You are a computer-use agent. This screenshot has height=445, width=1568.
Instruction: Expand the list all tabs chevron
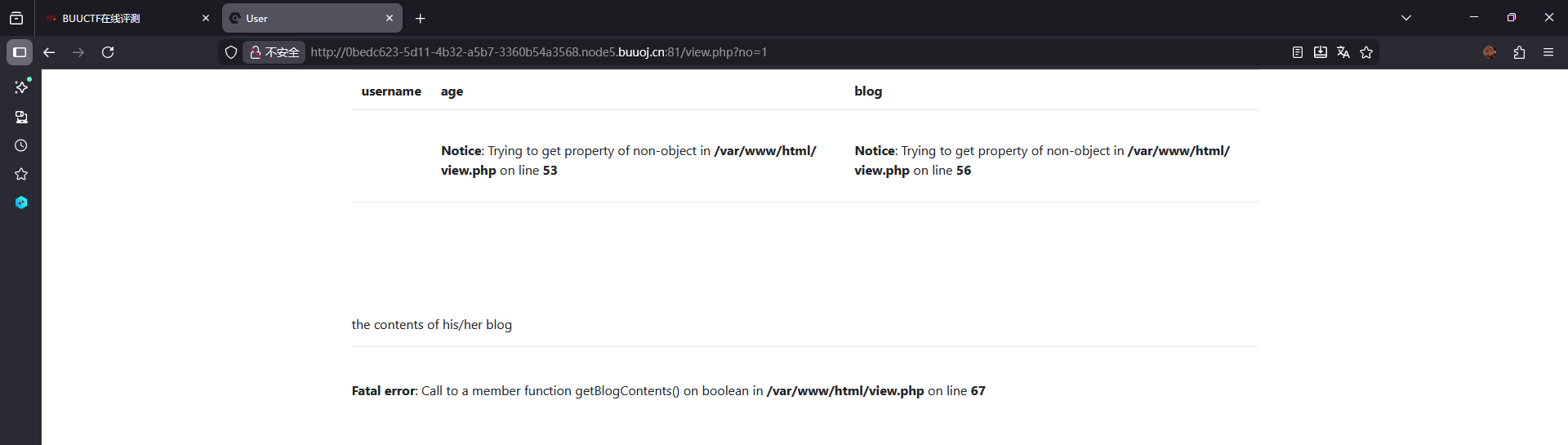(1406, 18)
